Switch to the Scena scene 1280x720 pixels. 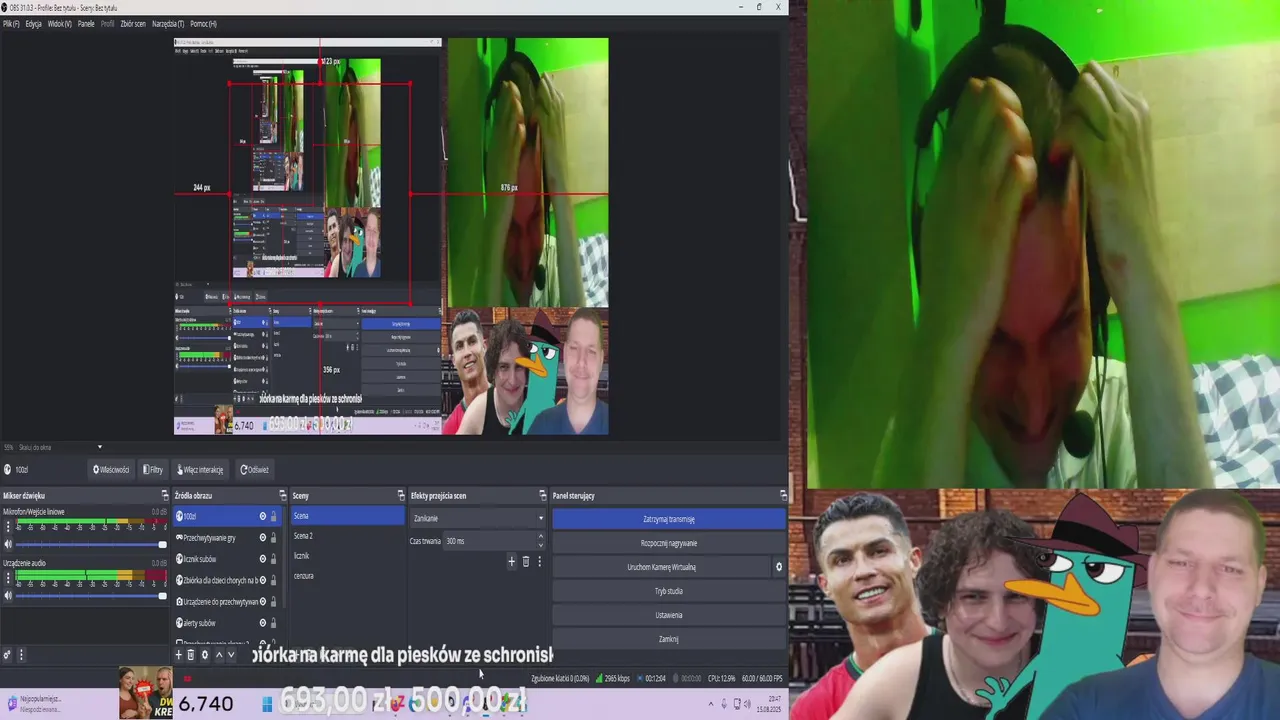(348, 516)
